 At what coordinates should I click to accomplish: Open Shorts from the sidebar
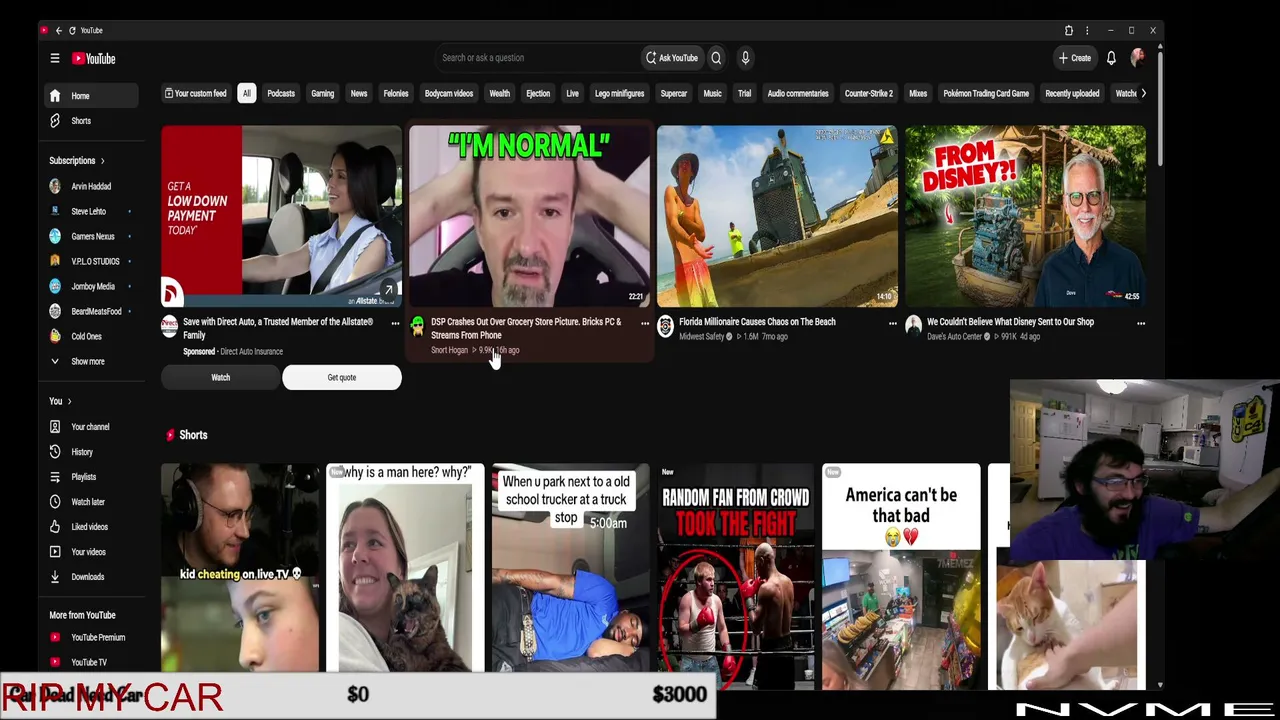(93, 121)
